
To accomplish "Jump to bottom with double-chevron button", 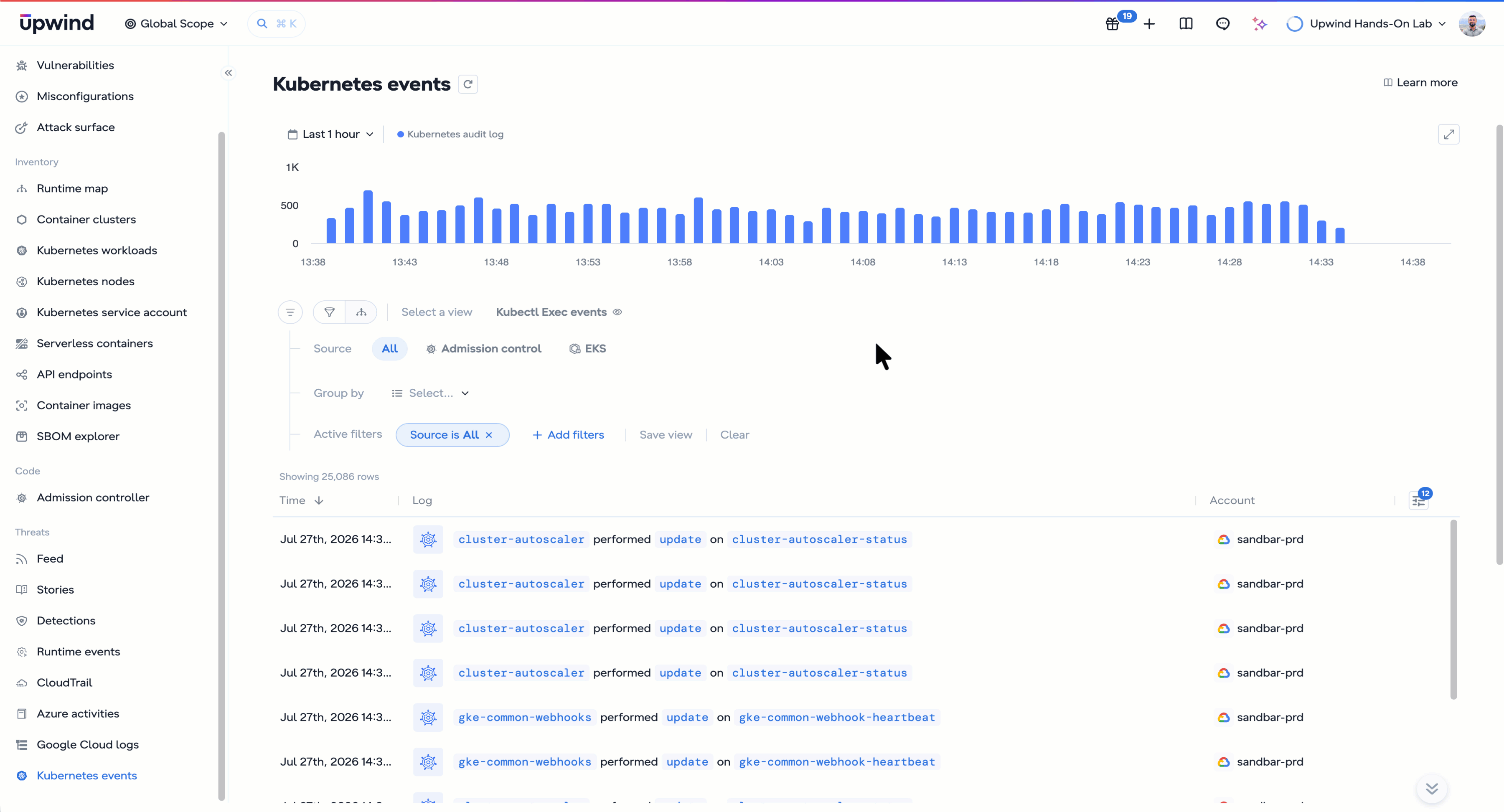I will coord(1432,789).
